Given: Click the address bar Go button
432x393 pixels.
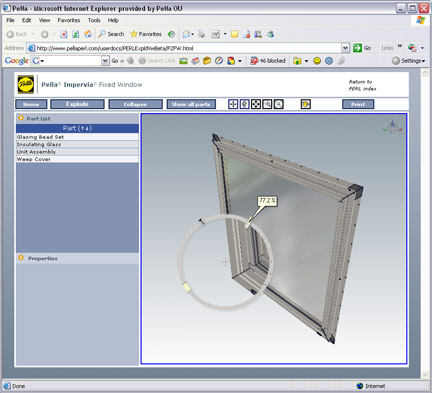Looking at the screenshot, I should (362, 48).
